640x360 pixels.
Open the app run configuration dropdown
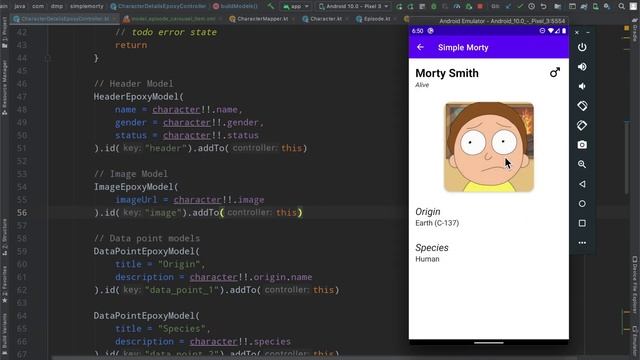click(x=296, y=6)
